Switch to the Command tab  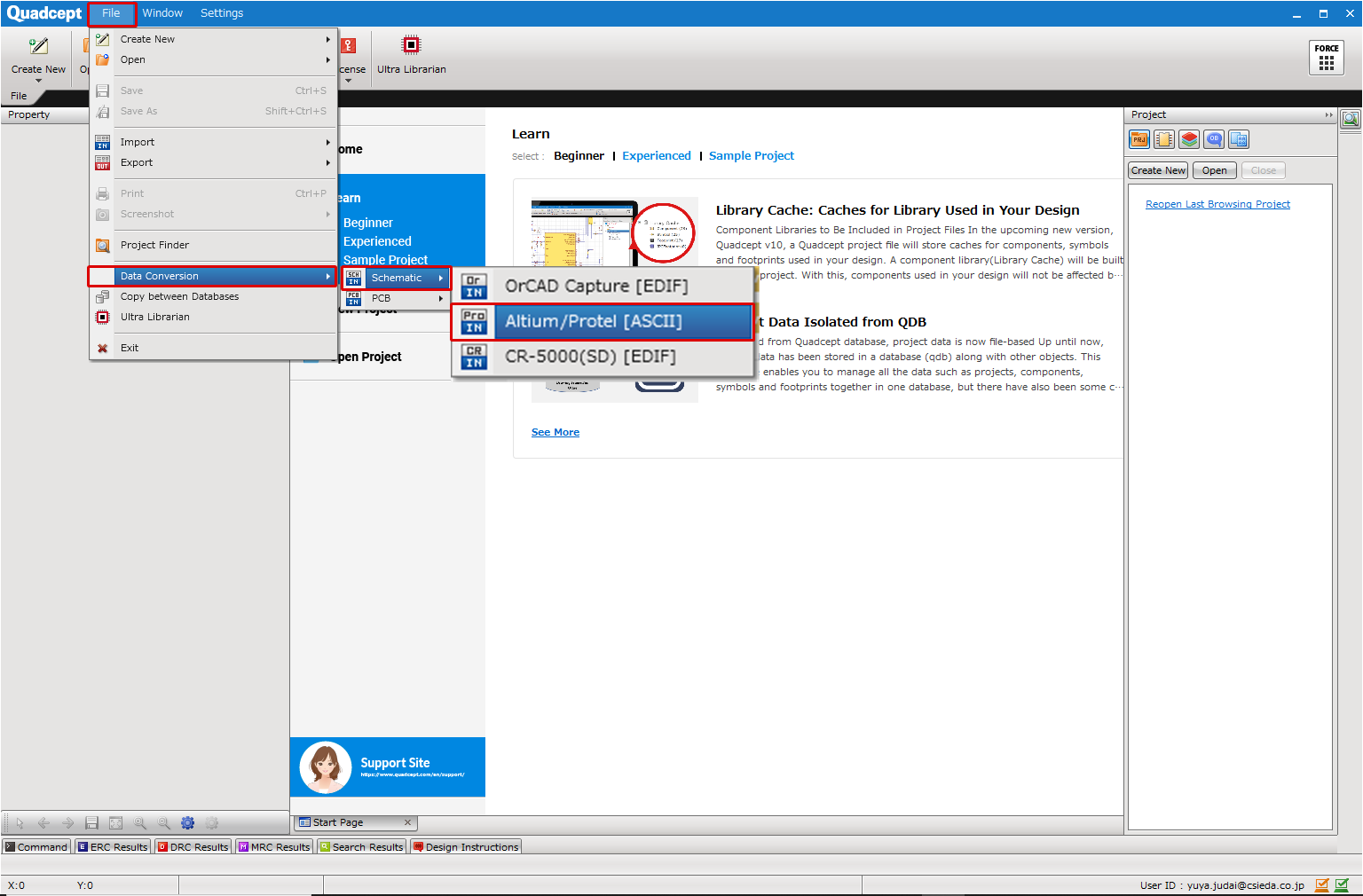click(36, 847)
